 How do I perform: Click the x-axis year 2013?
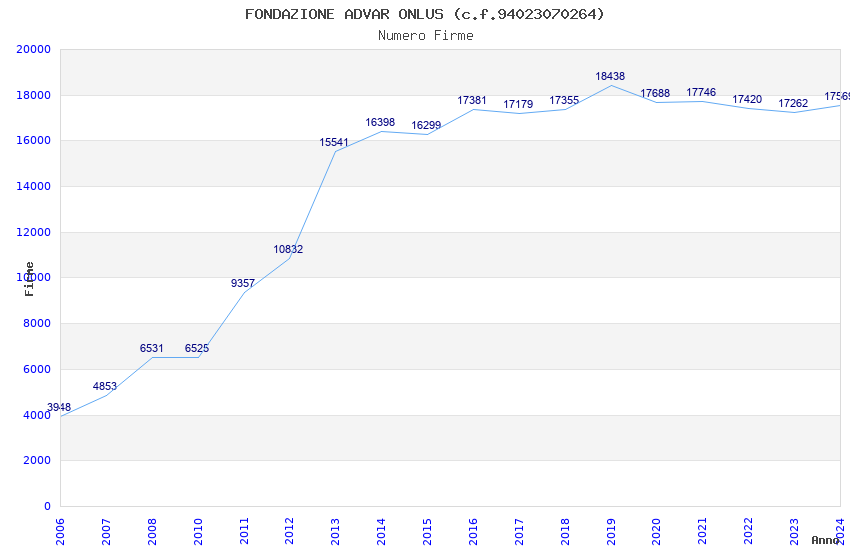pyautogui.click(x=336, y=532)
